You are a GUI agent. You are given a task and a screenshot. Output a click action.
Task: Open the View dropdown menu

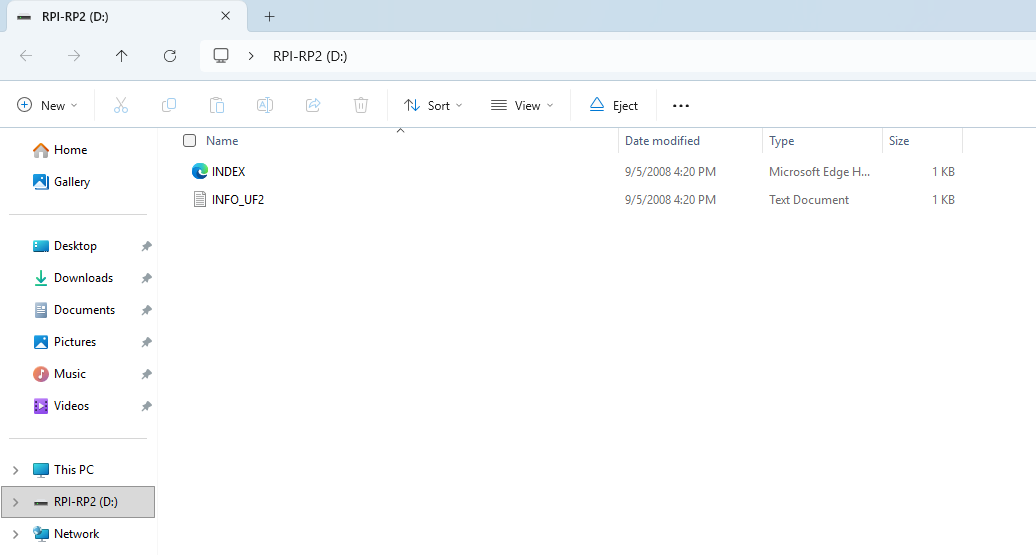[522, 105]
